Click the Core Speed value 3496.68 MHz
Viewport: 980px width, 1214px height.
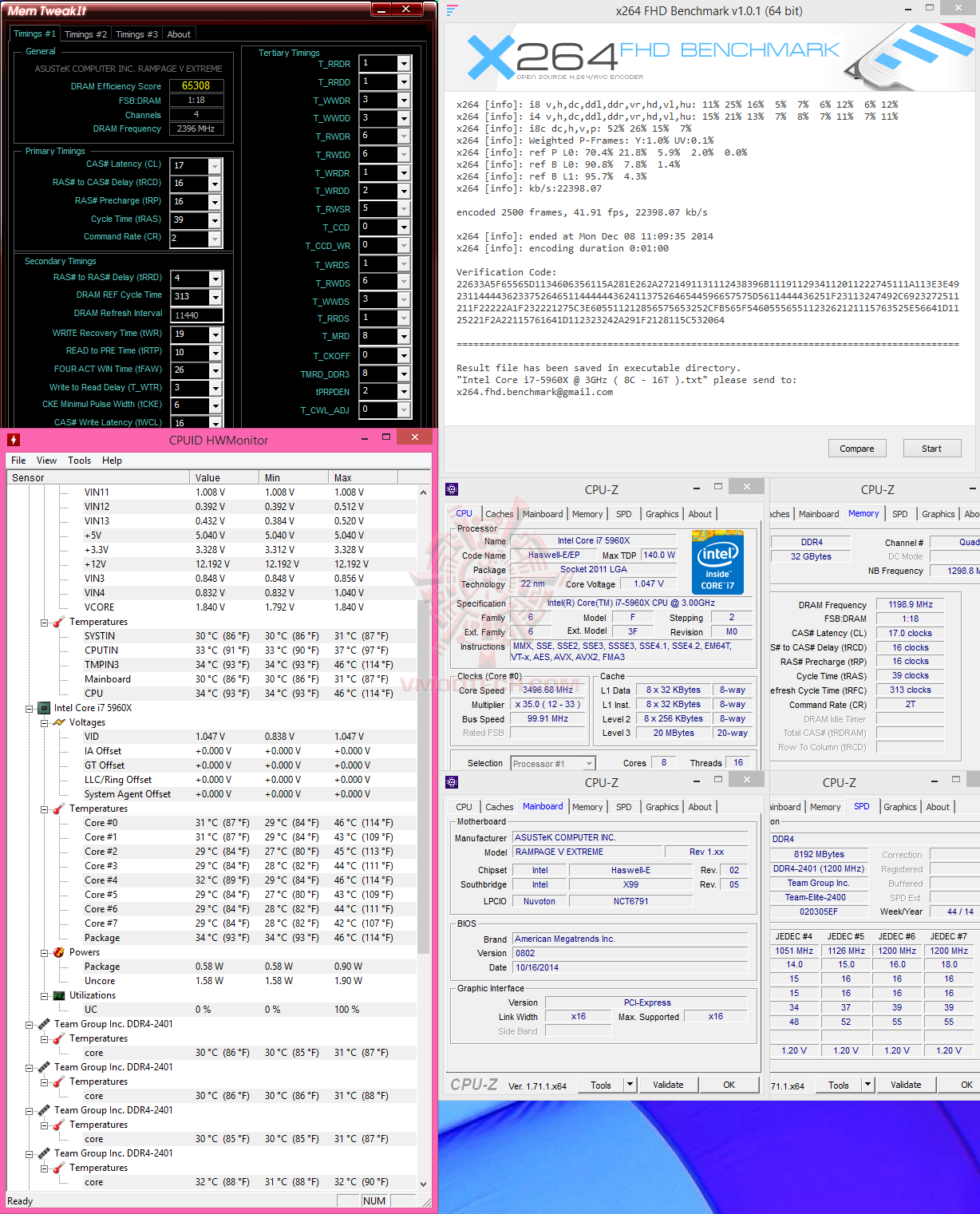point(548,690)
